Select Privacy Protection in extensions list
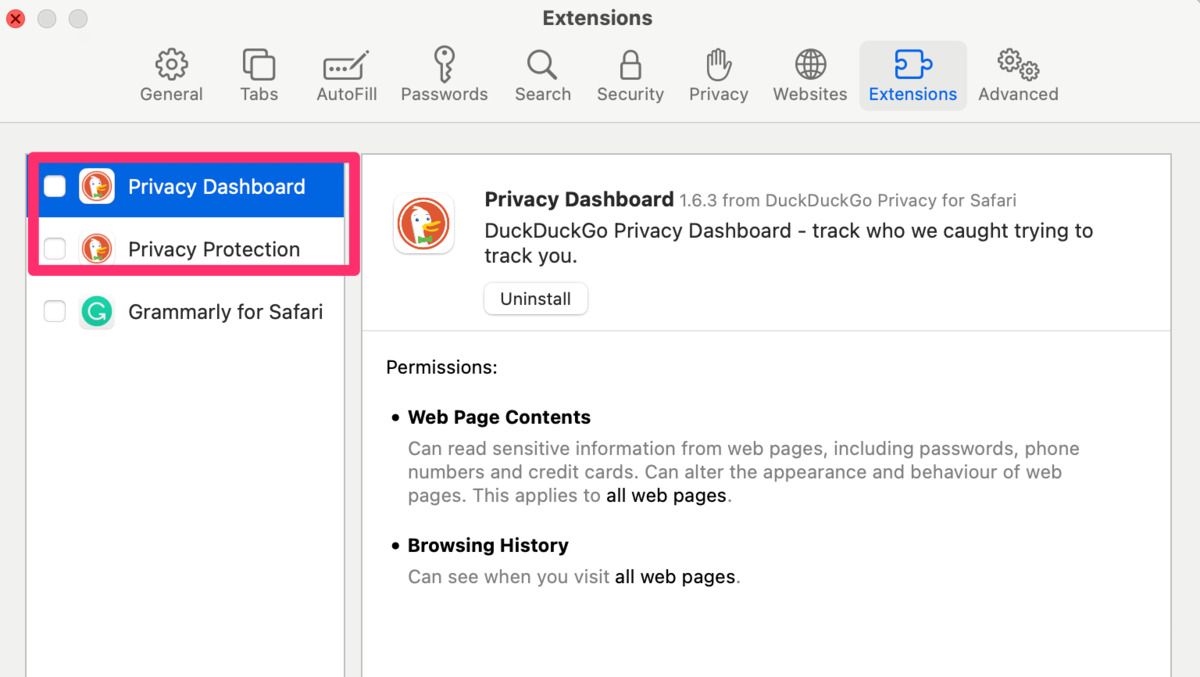 (186, 249)
